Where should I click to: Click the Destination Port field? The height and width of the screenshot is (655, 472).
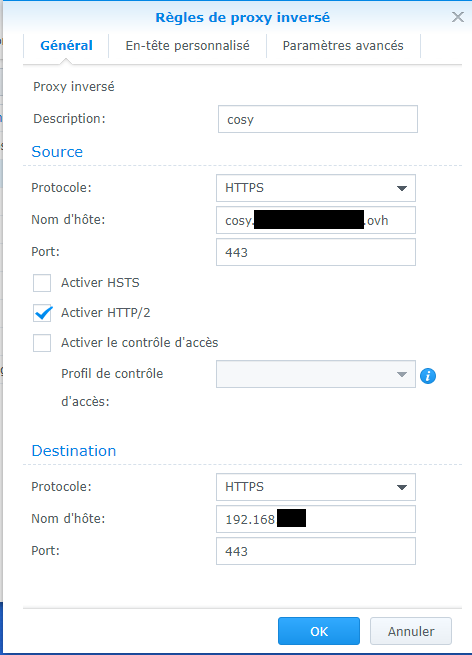coord(316,551)
